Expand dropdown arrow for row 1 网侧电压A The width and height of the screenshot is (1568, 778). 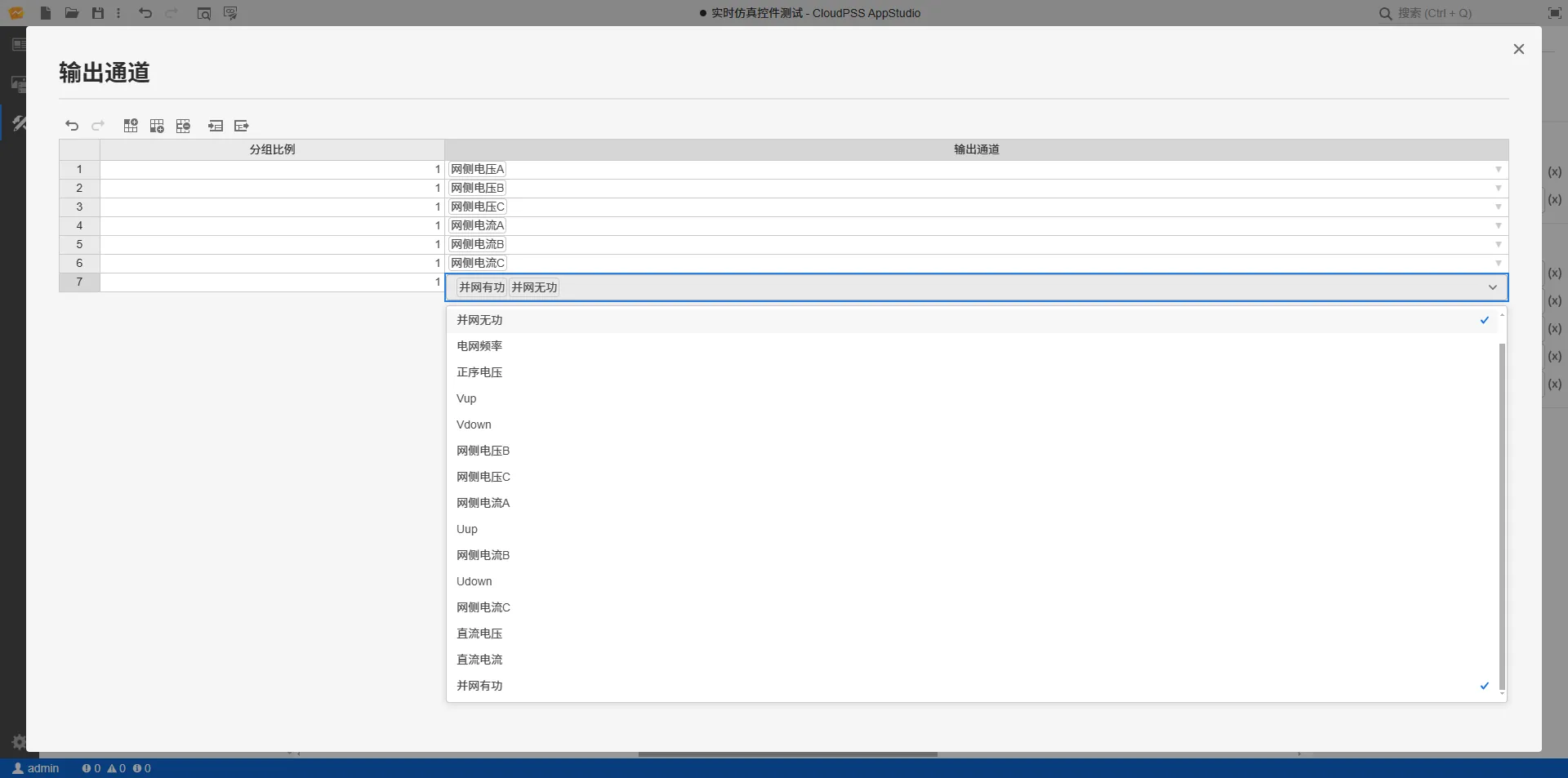coord(1499,170)
